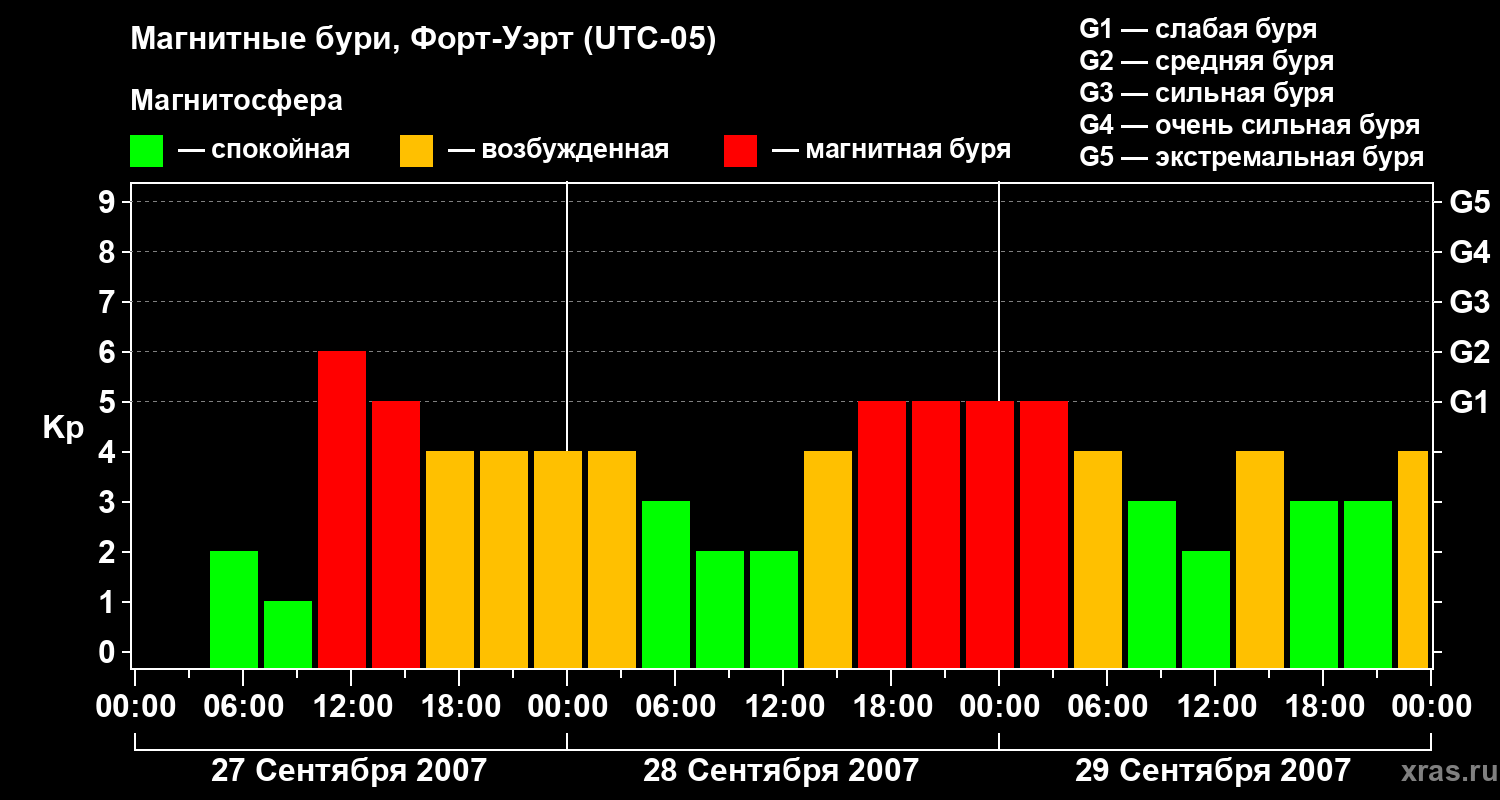The width and height of the screenshot is (1500, 800).
Task: Click the "29 Сентября 2007" date label
Action: [1213, 771]
